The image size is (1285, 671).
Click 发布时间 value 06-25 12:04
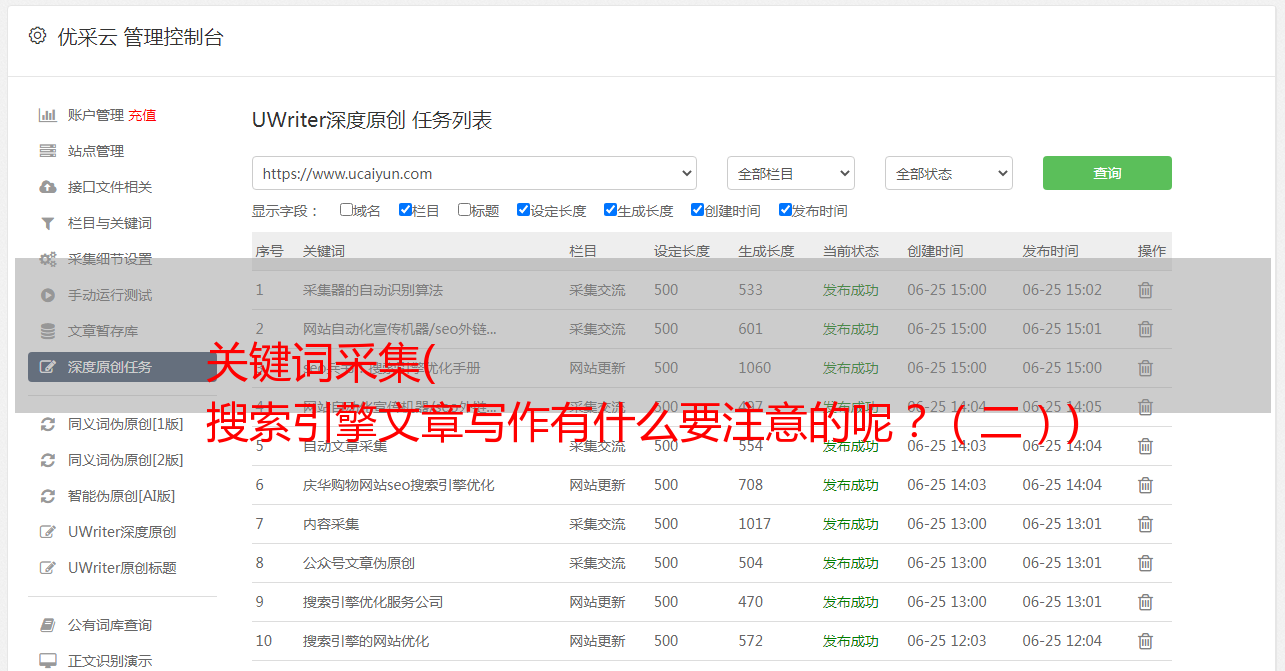[x=1062, y=641]
